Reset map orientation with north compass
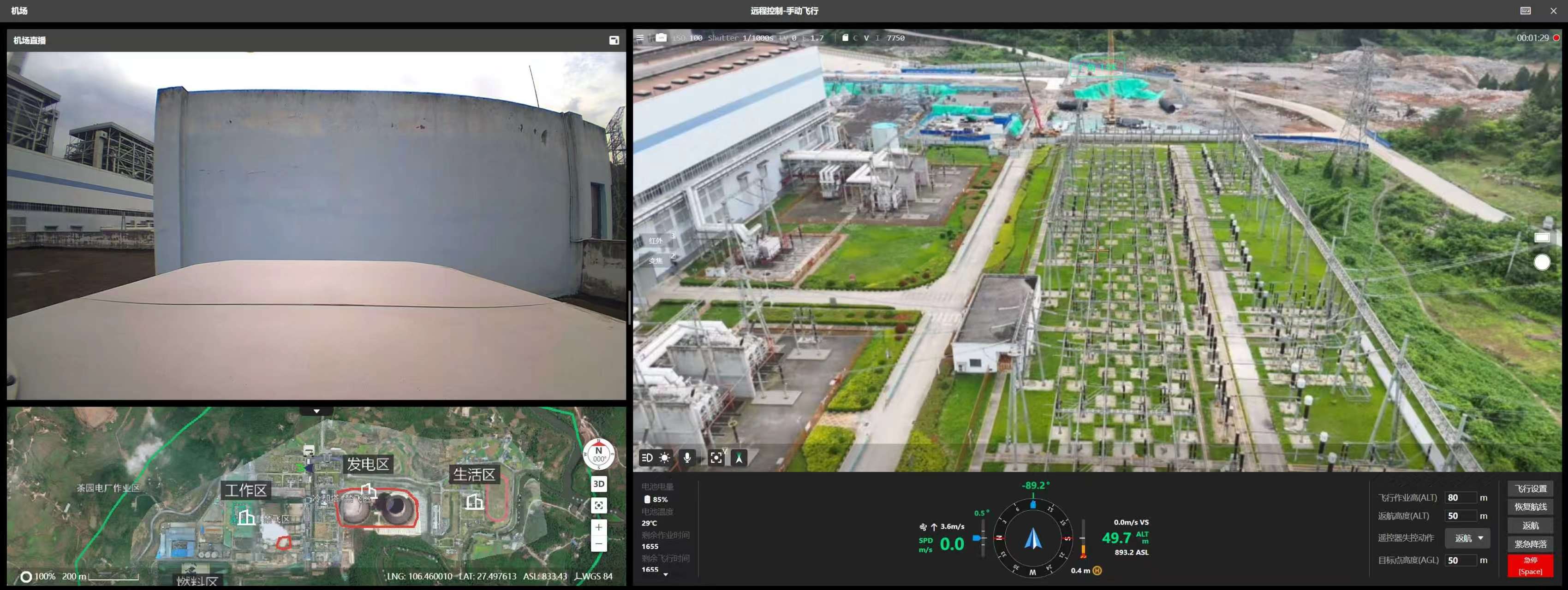This screenshot has height=590, width=1568. (599, 454)
